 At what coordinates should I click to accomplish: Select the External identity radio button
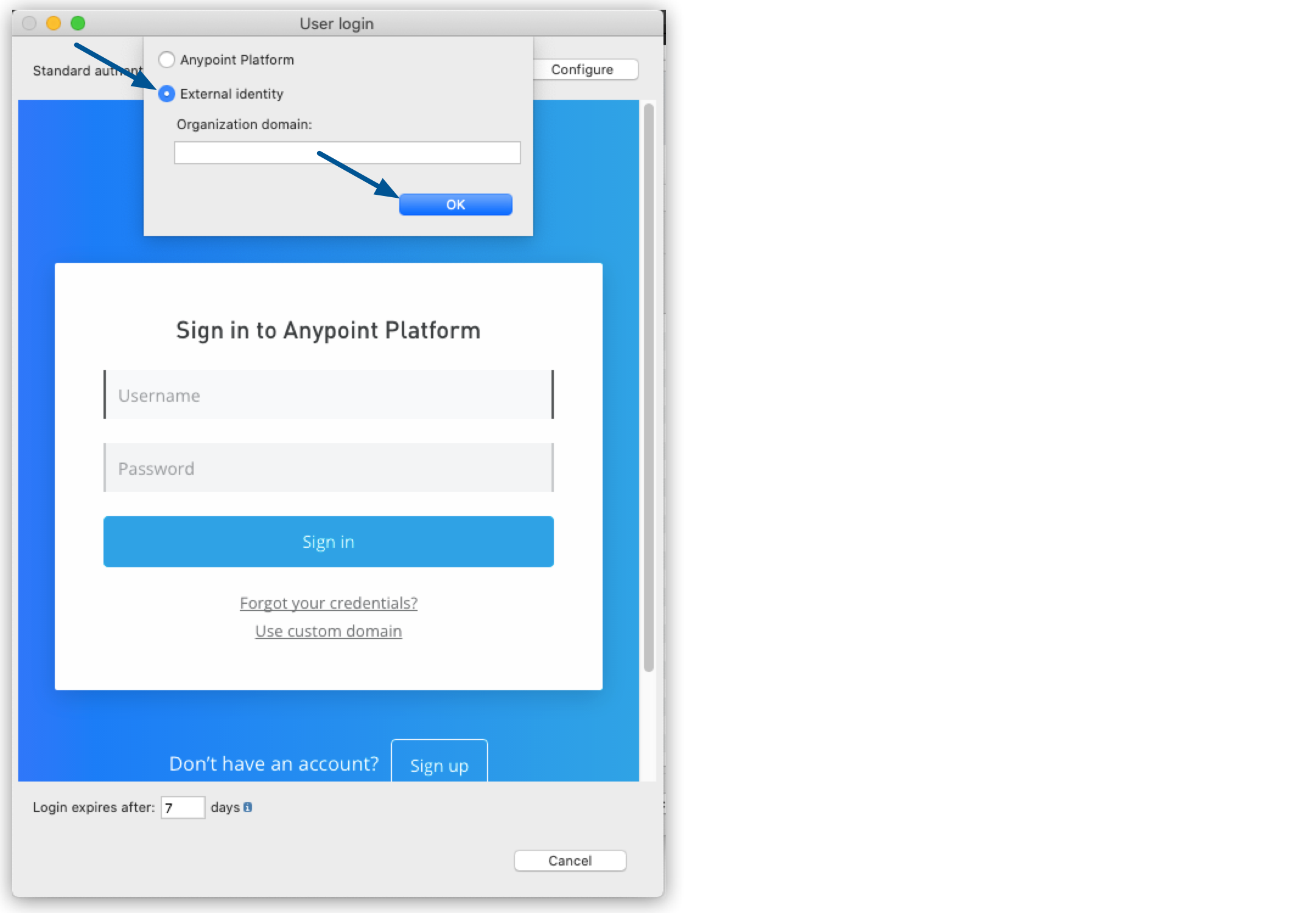(167, 94)
